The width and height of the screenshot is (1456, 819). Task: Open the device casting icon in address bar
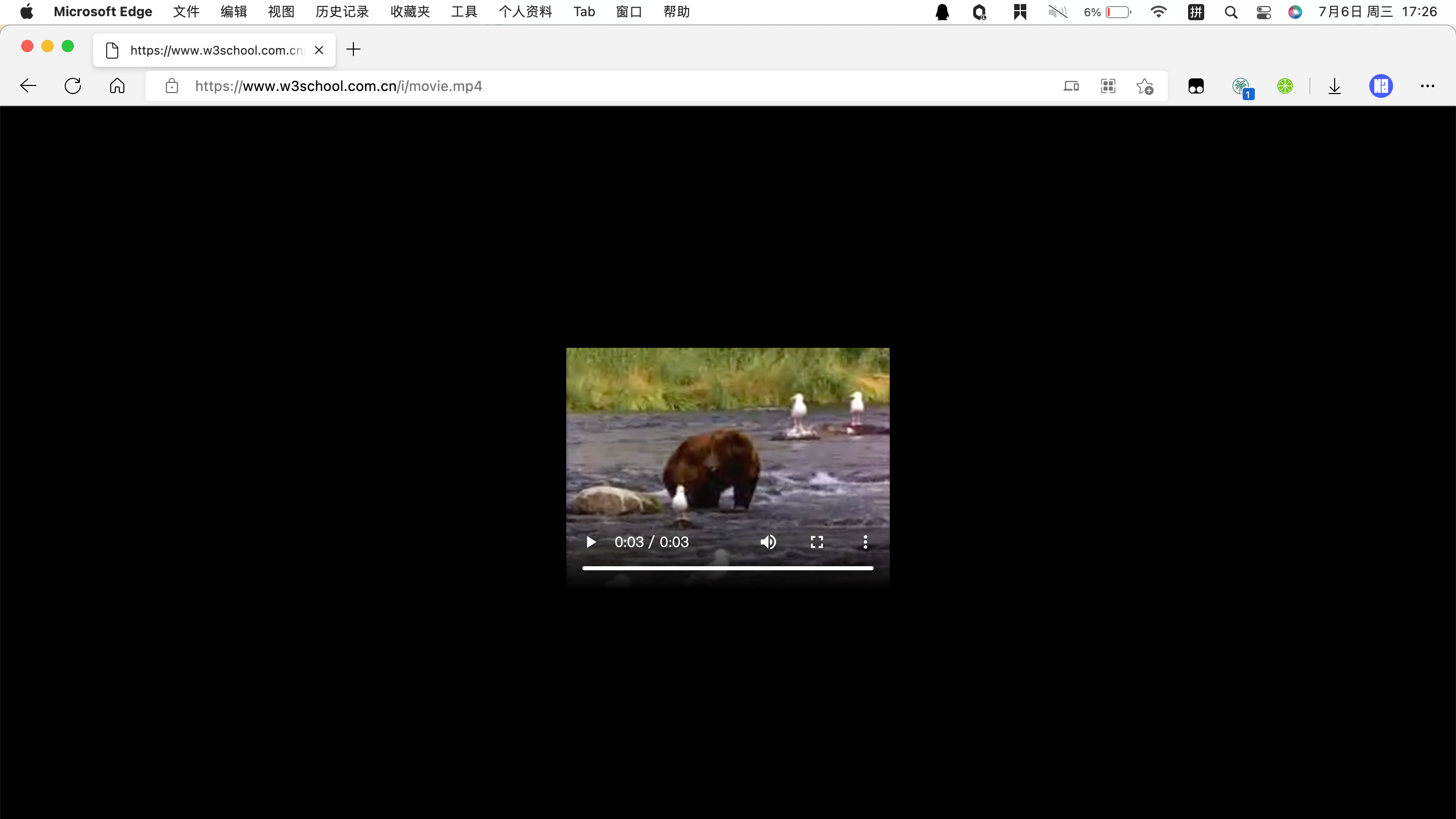pos(1071,86)
